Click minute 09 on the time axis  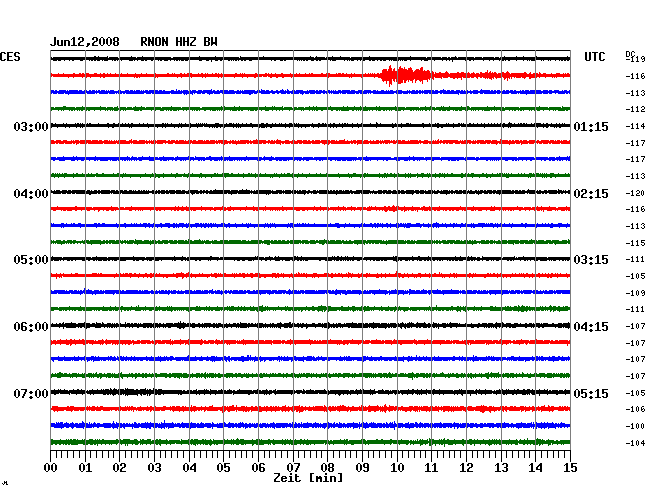pyautogui.click(x=362, y=468)
